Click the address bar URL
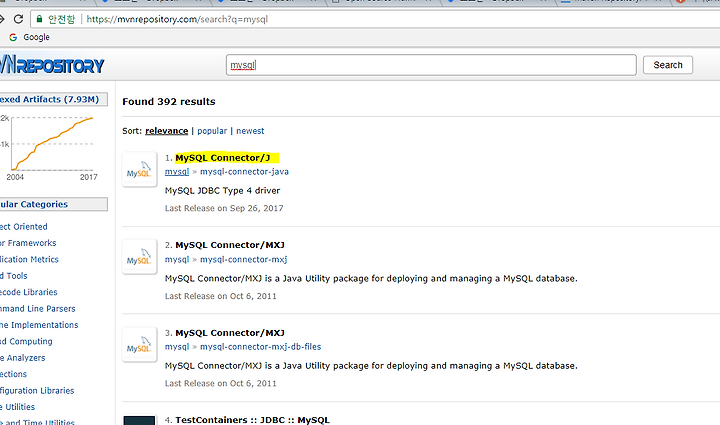Image resolution: width=720 pixels, height=425 pixels. [x=177, y=19]
